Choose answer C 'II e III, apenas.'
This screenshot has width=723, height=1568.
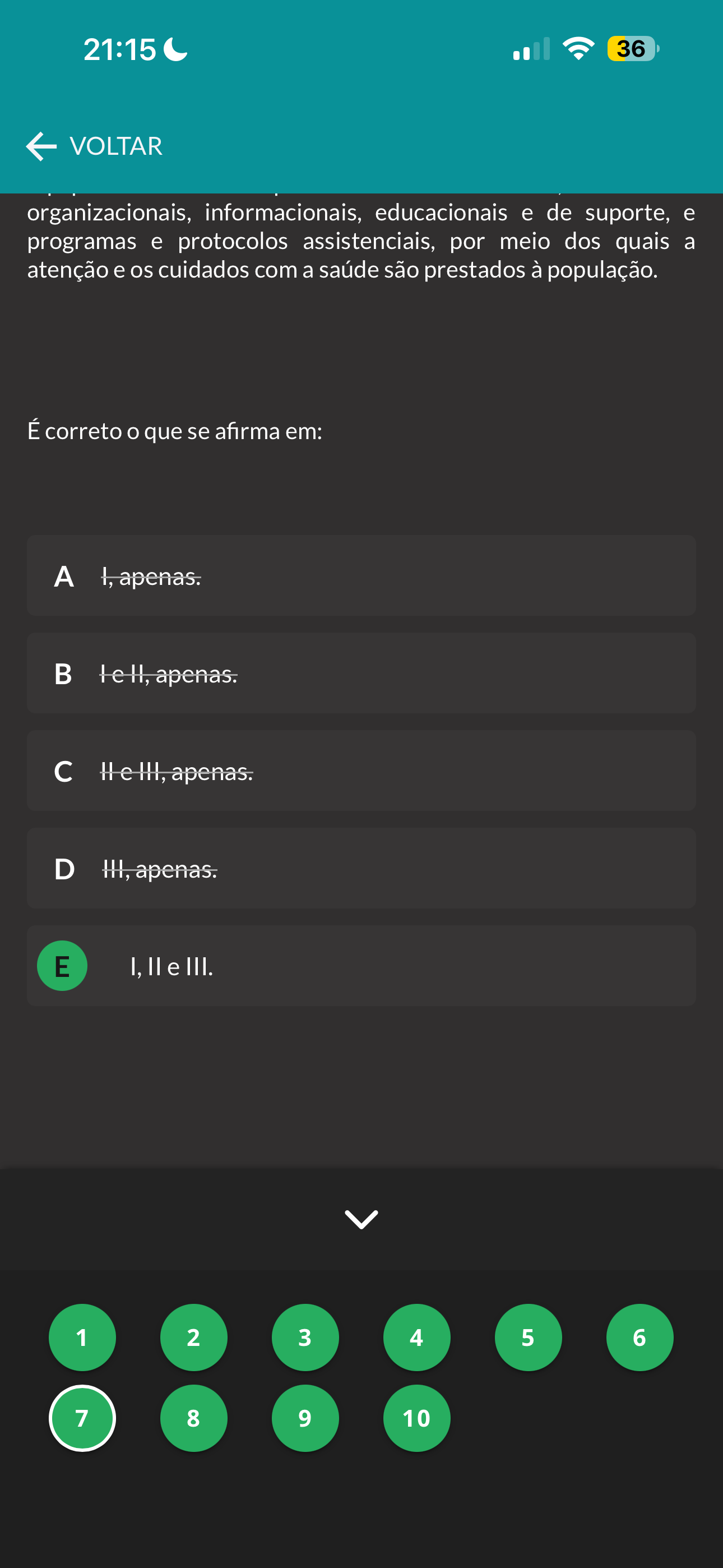click(361, 771)
